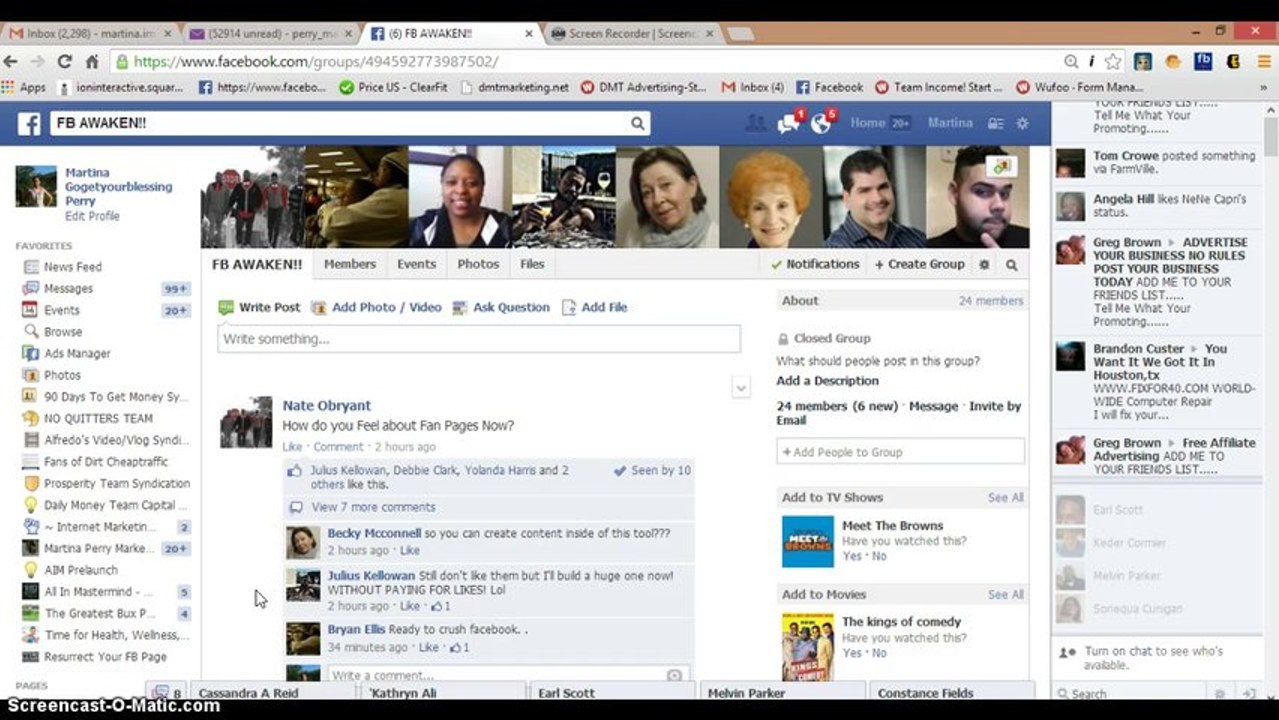Bookmark this page with star icon
The width and height of the screenshot is (1279, 720).
(1113, 61)
